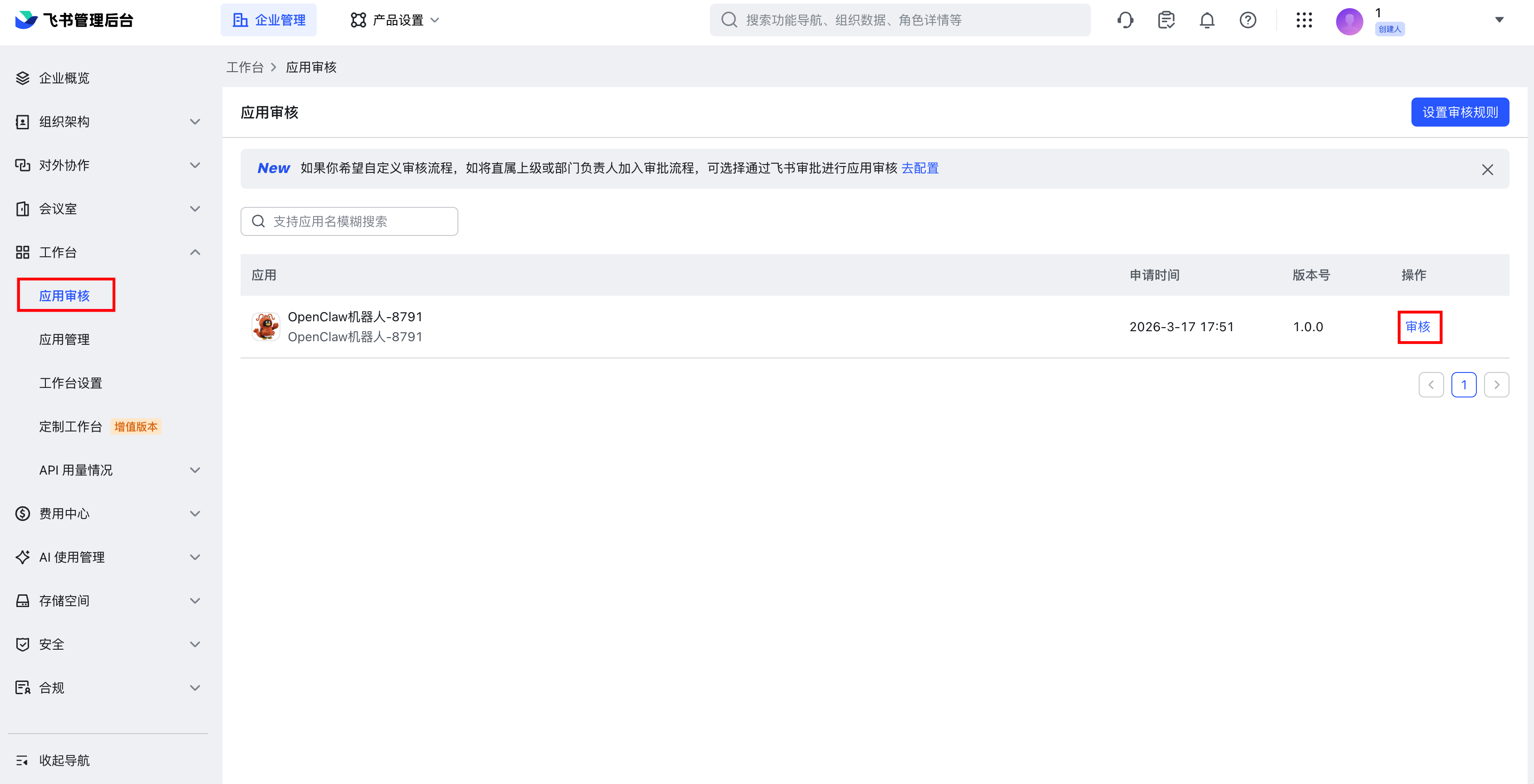
Task: Click the 对外协作 collaboration icon
Action: 22,165
